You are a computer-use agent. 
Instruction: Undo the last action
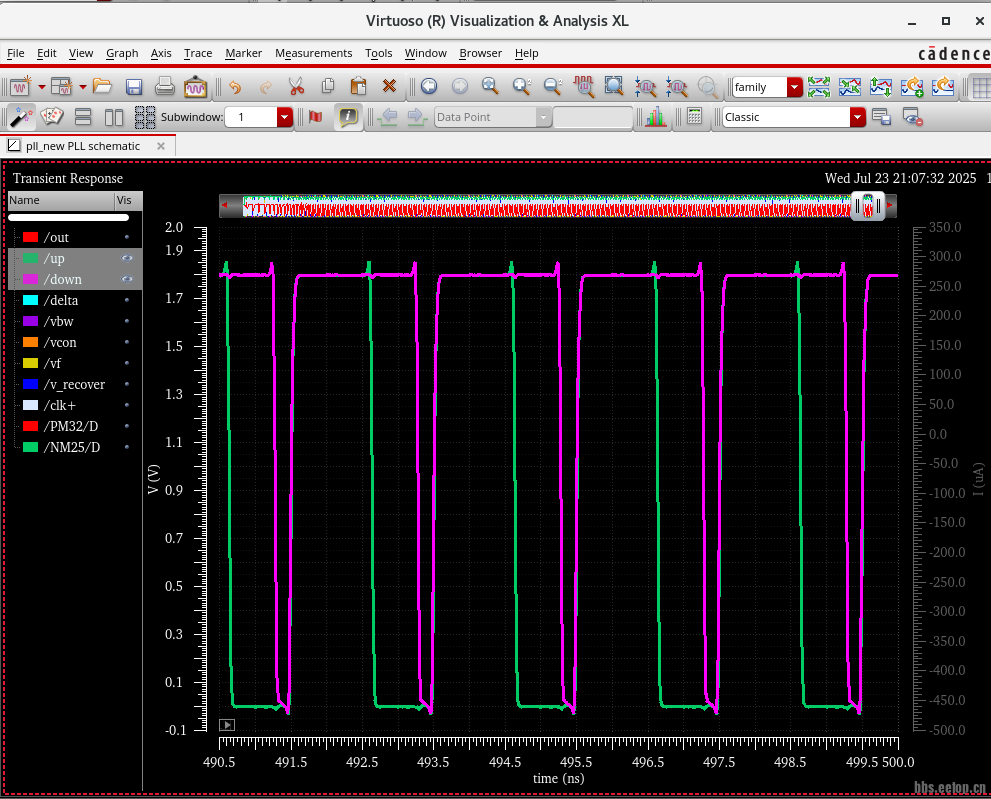[x=235, y=86]
